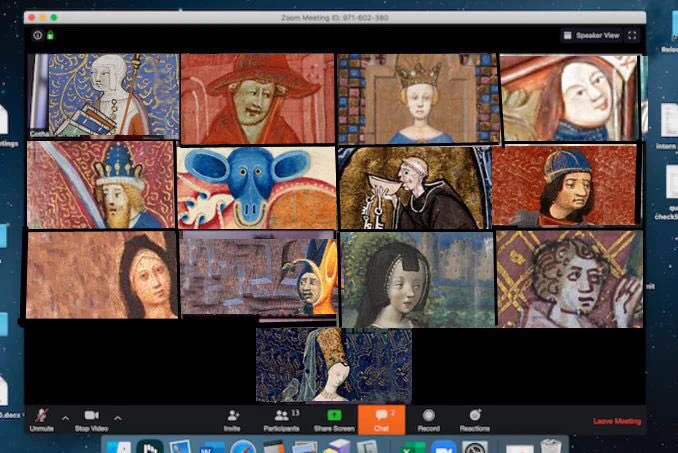Screen dimensions: 678x453
Task: Select the man in blue cap tile
Action: pyautogui.click(x=566, y=185)
